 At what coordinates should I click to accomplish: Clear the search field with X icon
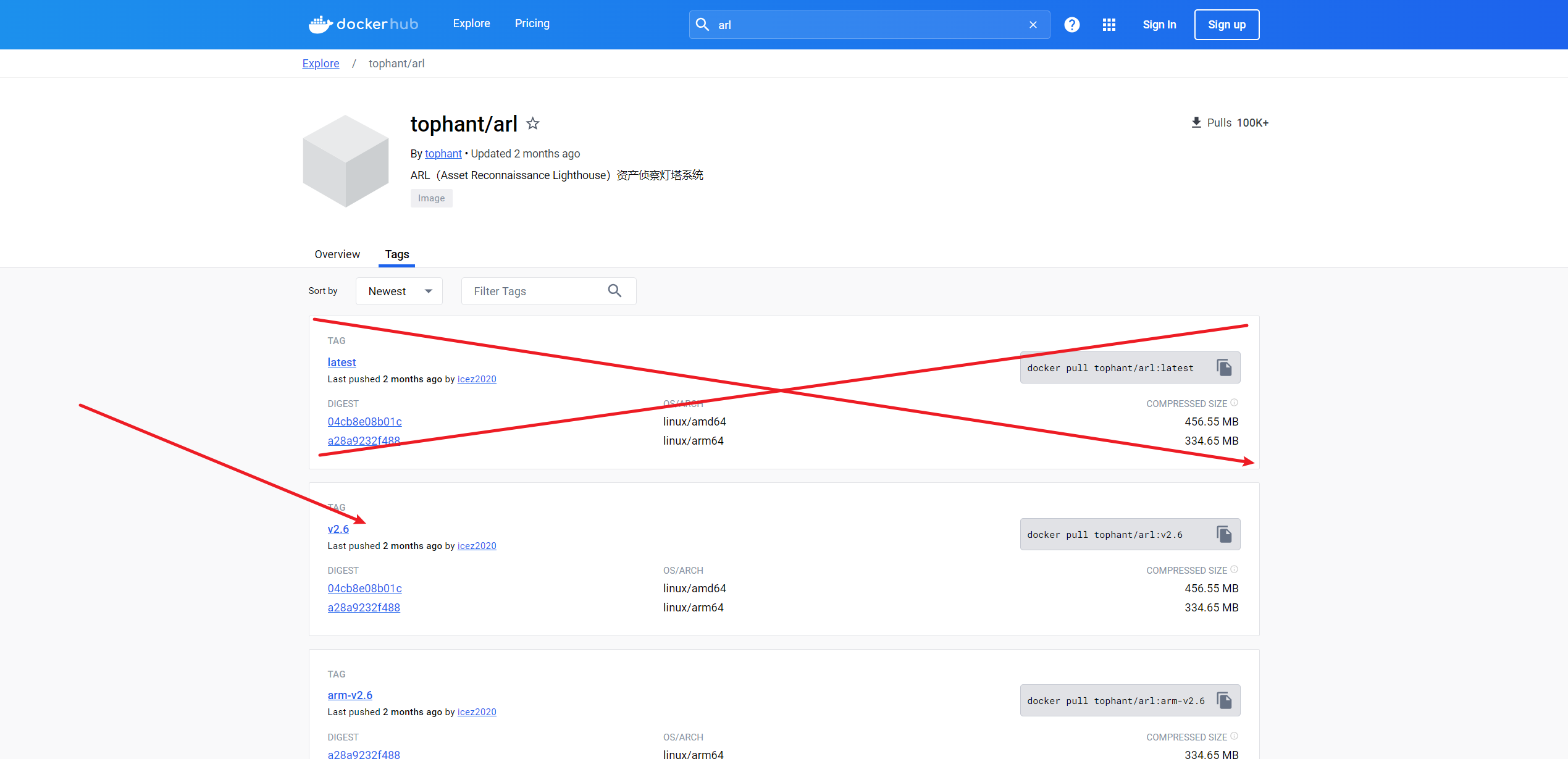1033,25
